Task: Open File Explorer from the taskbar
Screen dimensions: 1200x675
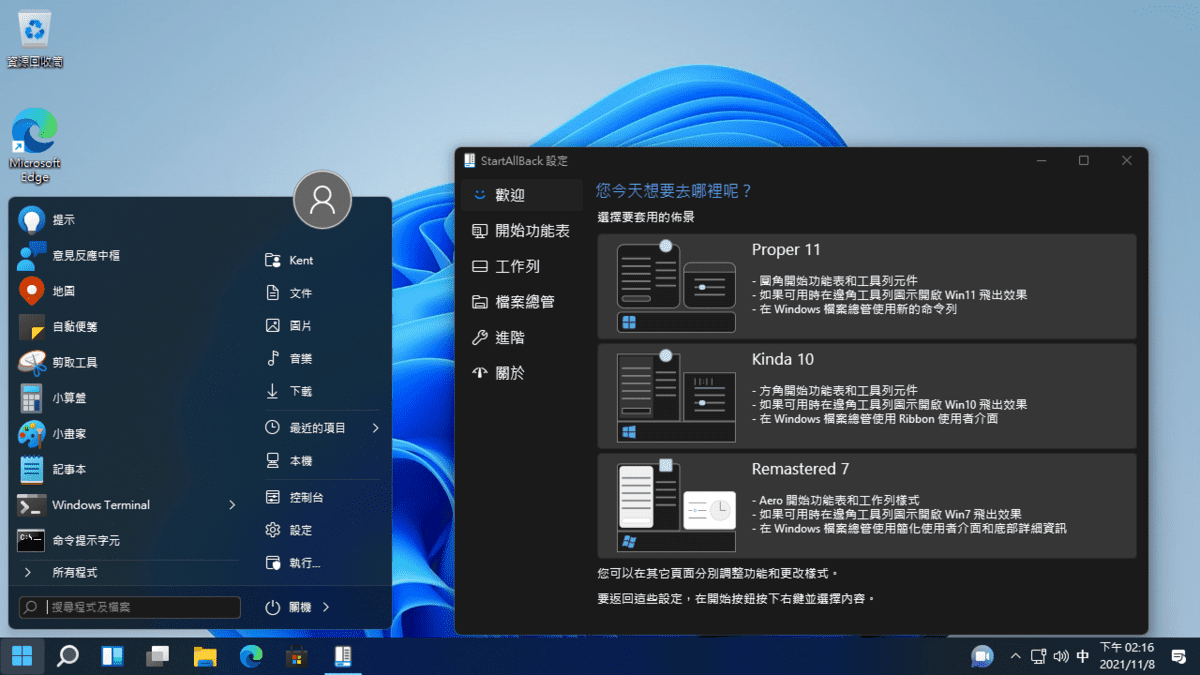Action: click(205, 656)
